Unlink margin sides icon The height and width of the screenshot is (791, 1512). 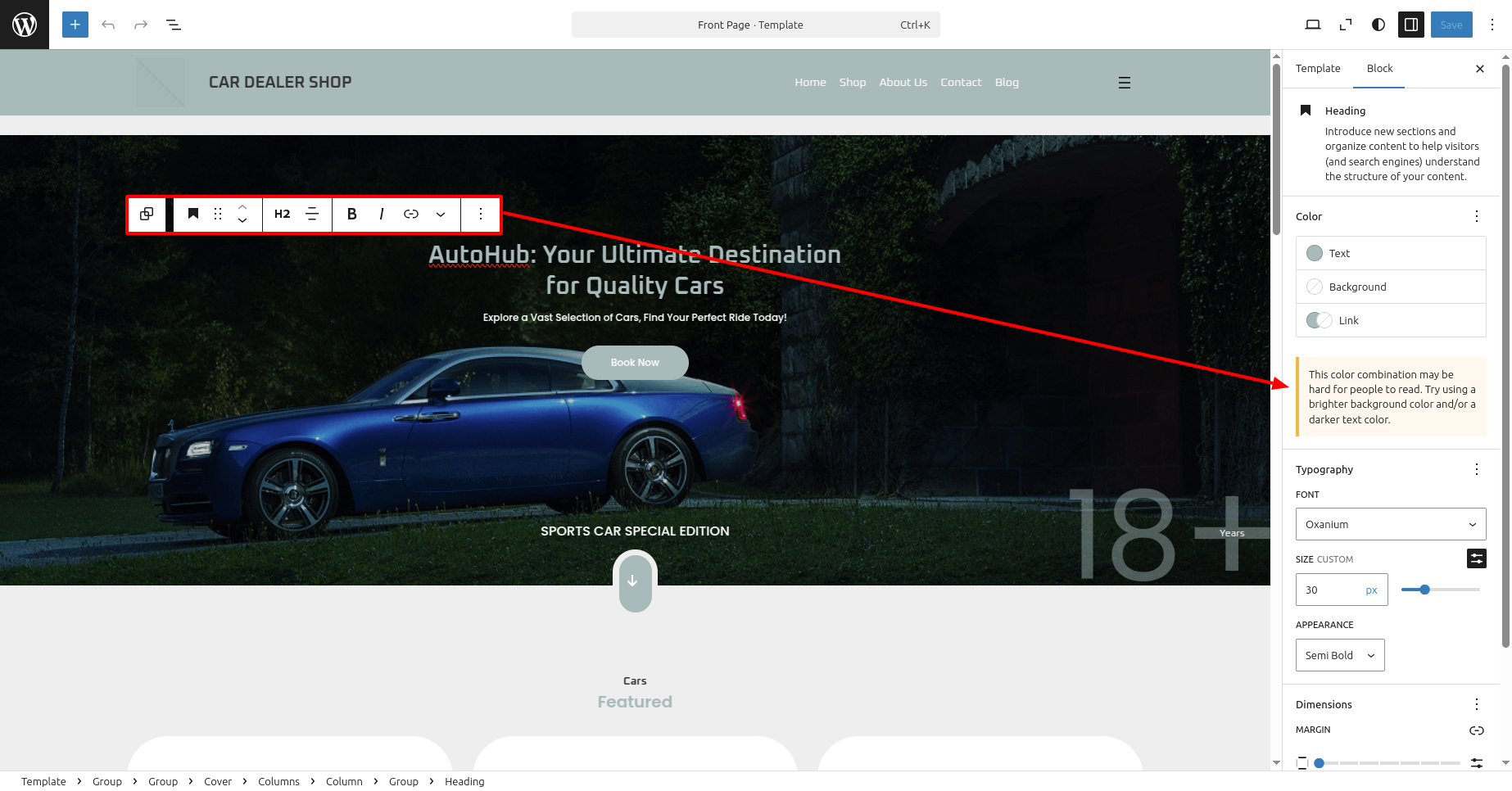(x=1477, y=730)
